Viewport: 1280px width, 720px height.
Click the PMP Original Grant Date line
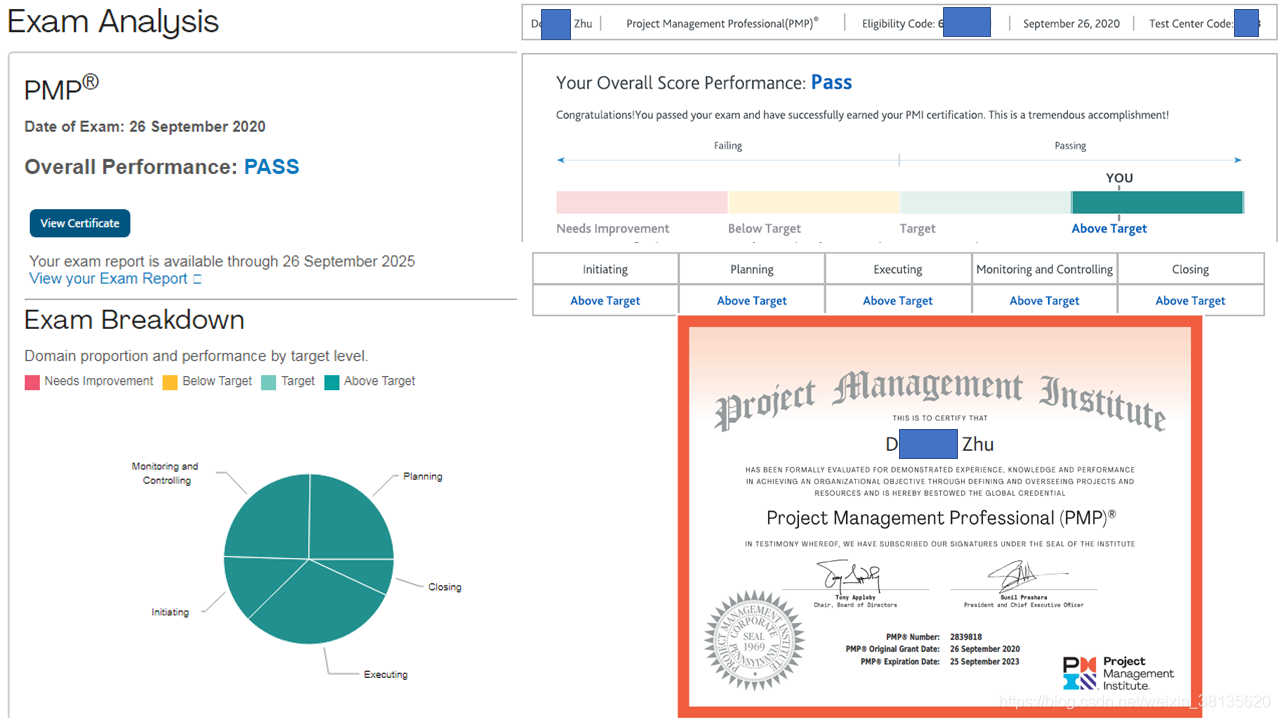click(932, 649)
